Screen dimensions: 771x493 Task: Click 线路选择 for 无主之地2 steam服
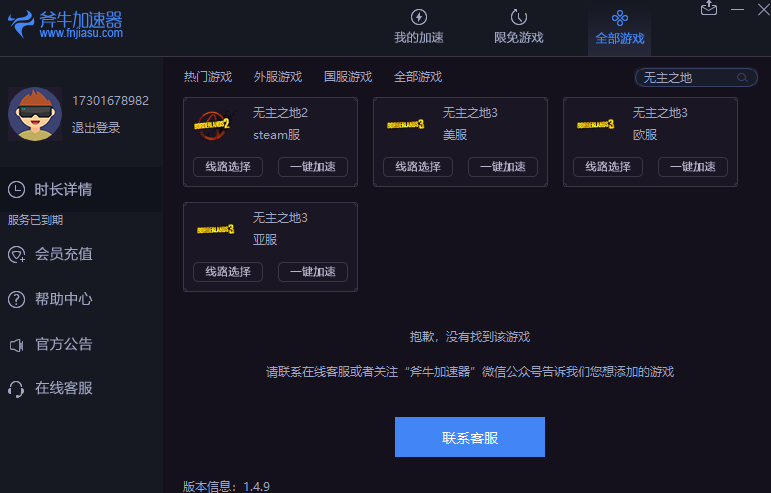[228, 167]
